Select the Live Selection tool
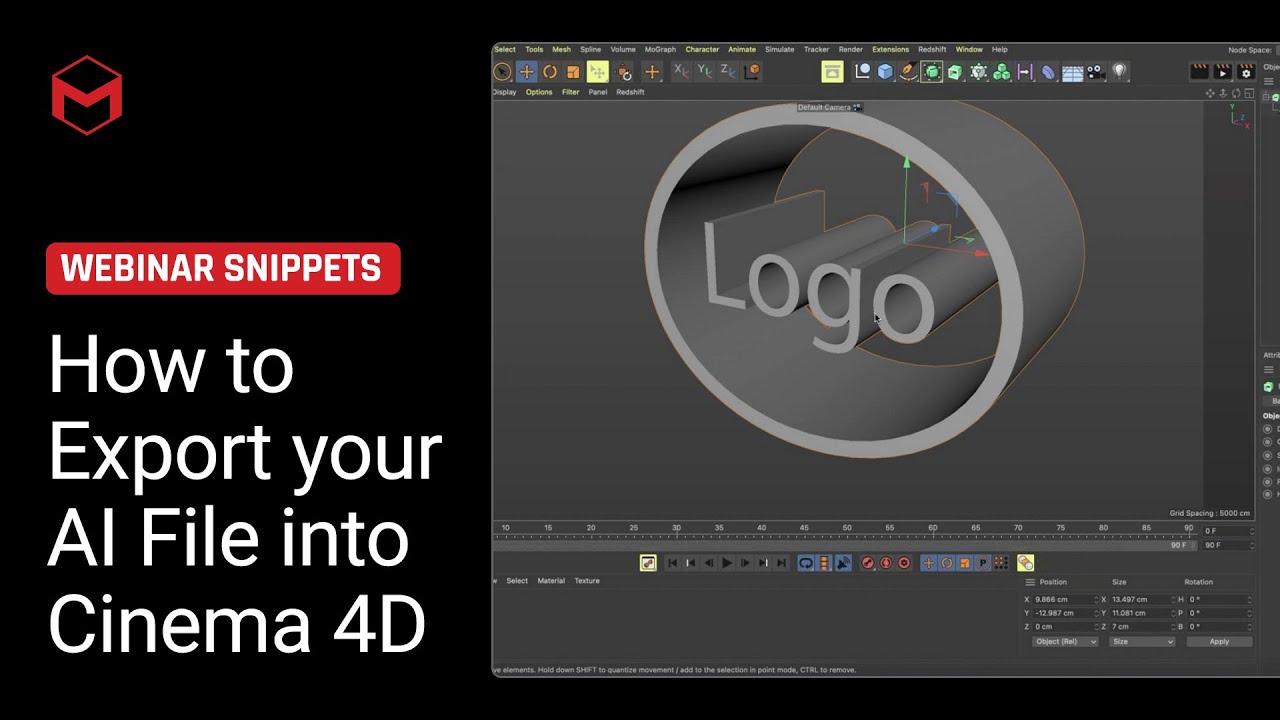The height and width of the screenshot is (720, 1280). [x=503, y=72]
